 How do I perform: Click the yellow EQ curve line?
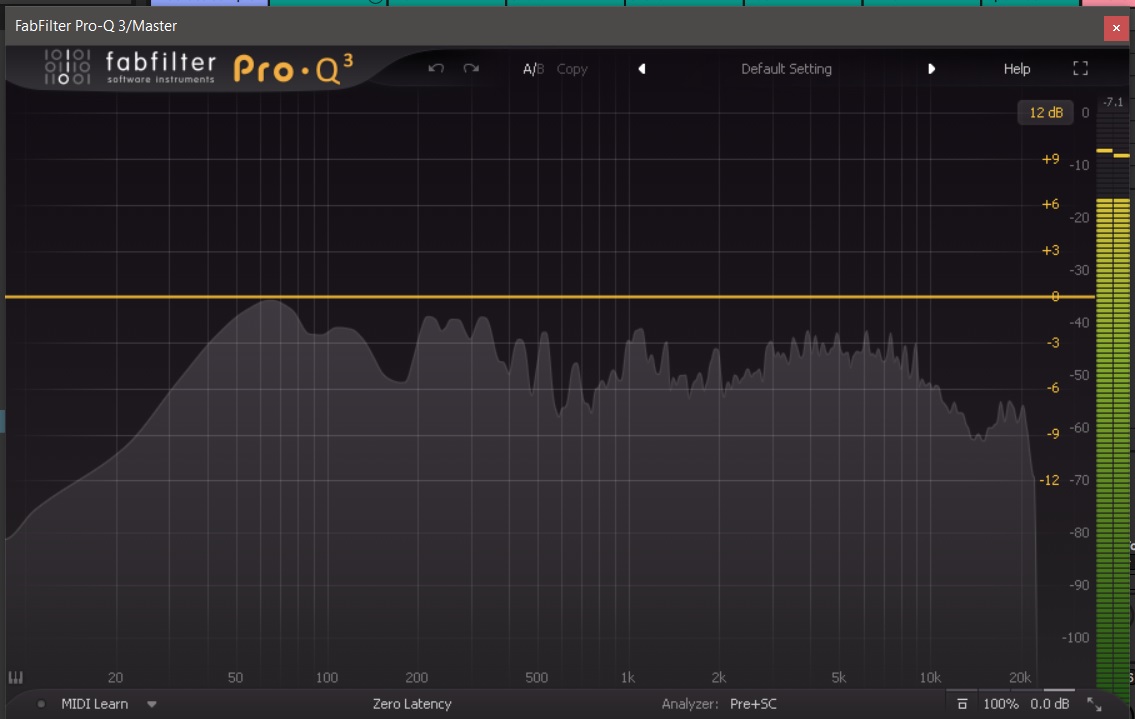[x=549, y=297]
